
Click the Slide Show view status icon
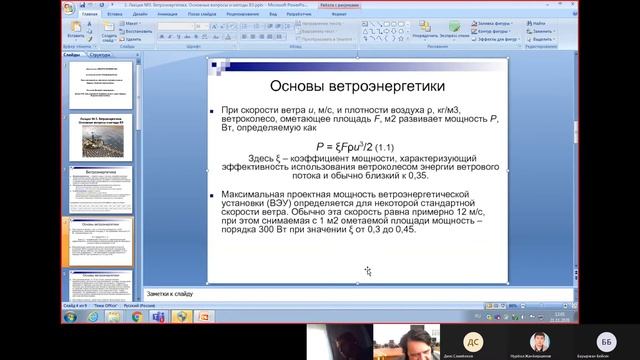coord(502,306)
